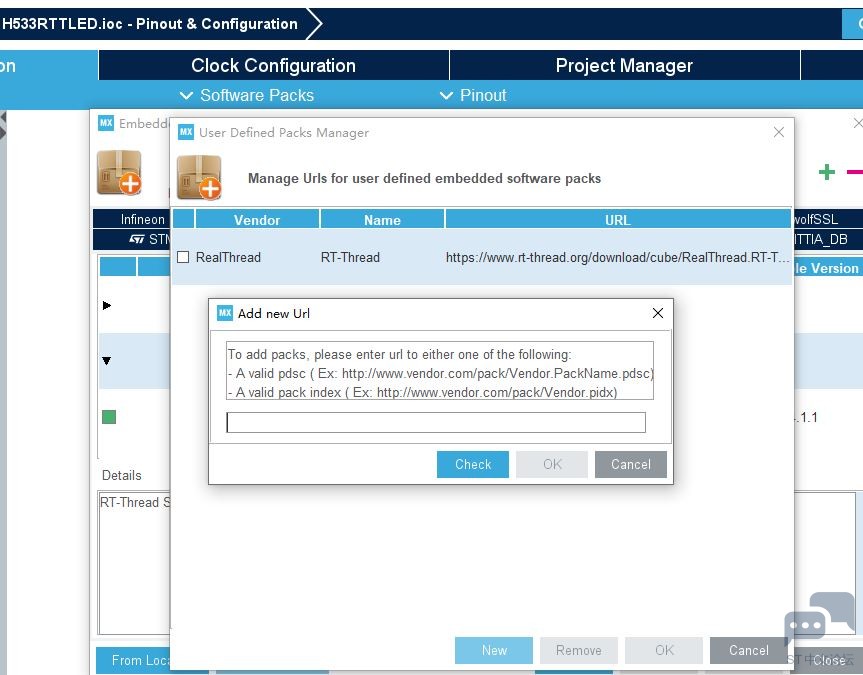This screenshot has width=863, height=675.
Task: Click the green plus add icon
Action: click(827, 172)
